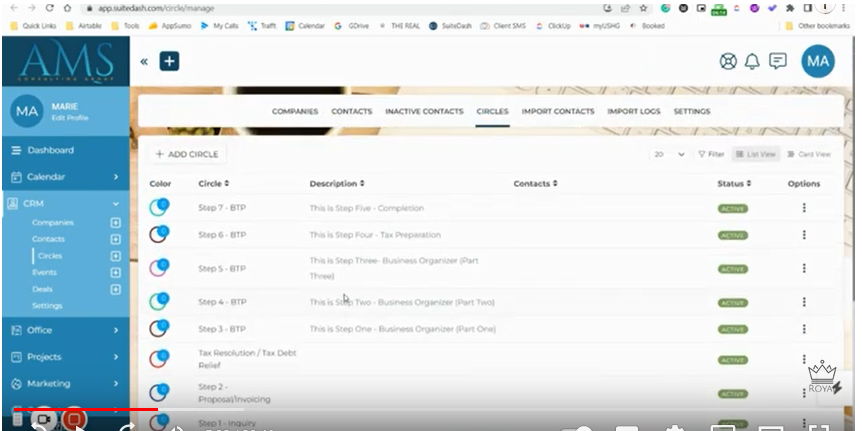The width and height of the screenshot is (862, 431).
Task: Open Companies in the CRM submenu
Action: (53, 223)
